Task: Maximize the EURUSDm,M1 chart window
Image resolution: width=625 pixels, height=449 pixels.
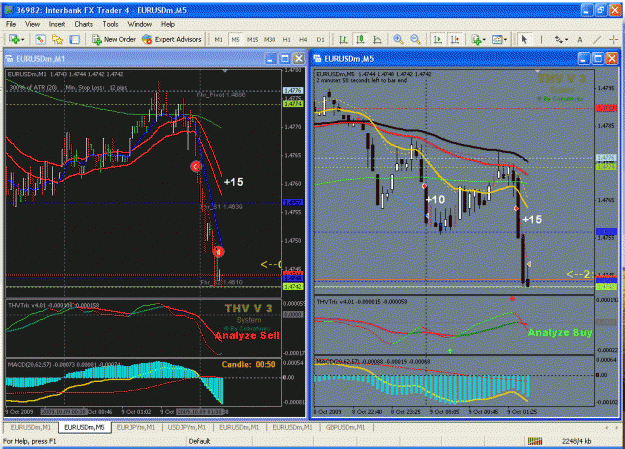Action: pyautogui.click(x=285, y=59)
